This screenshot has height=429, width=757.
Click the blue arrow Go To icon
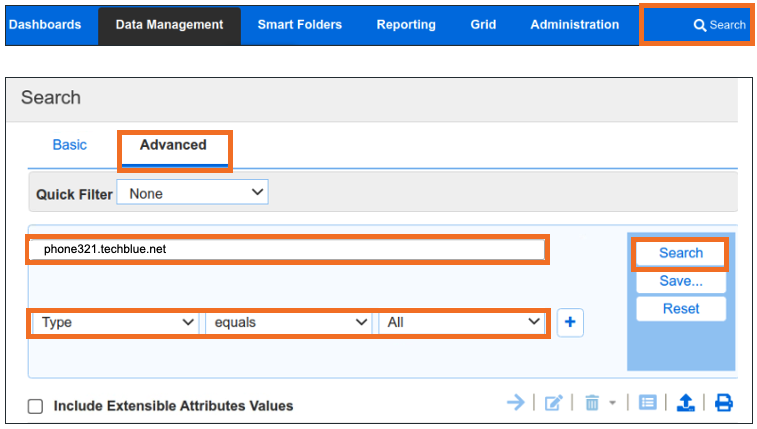tap(516, 402)
